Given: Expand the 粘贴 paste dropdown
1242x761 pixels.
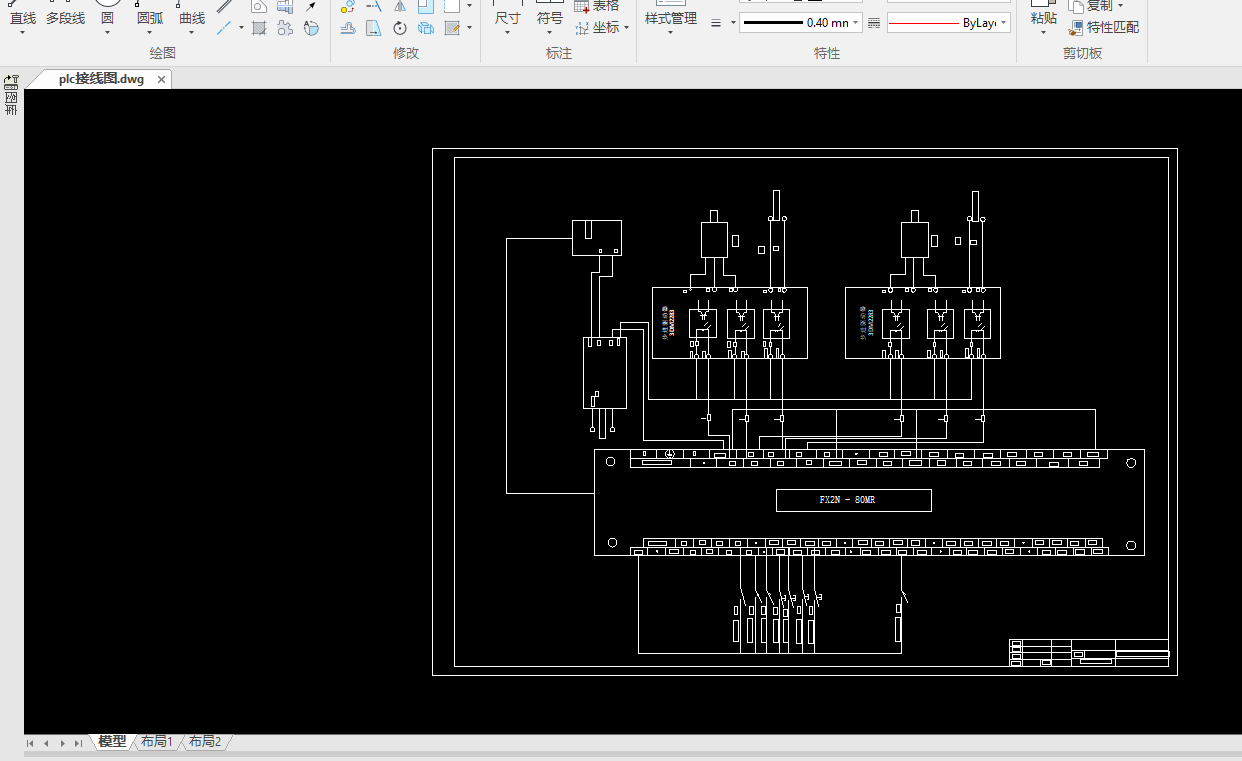Looking at the screenshot, I should click(x=1043, y=32).
